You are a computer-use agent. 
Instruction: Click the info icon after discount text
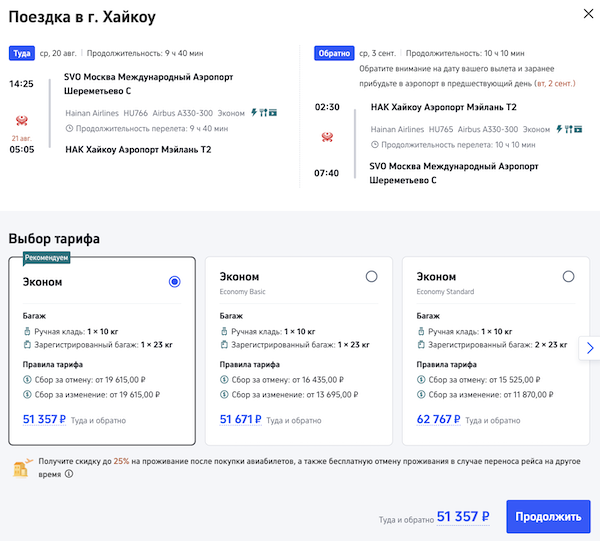click(x=68, y=474)
